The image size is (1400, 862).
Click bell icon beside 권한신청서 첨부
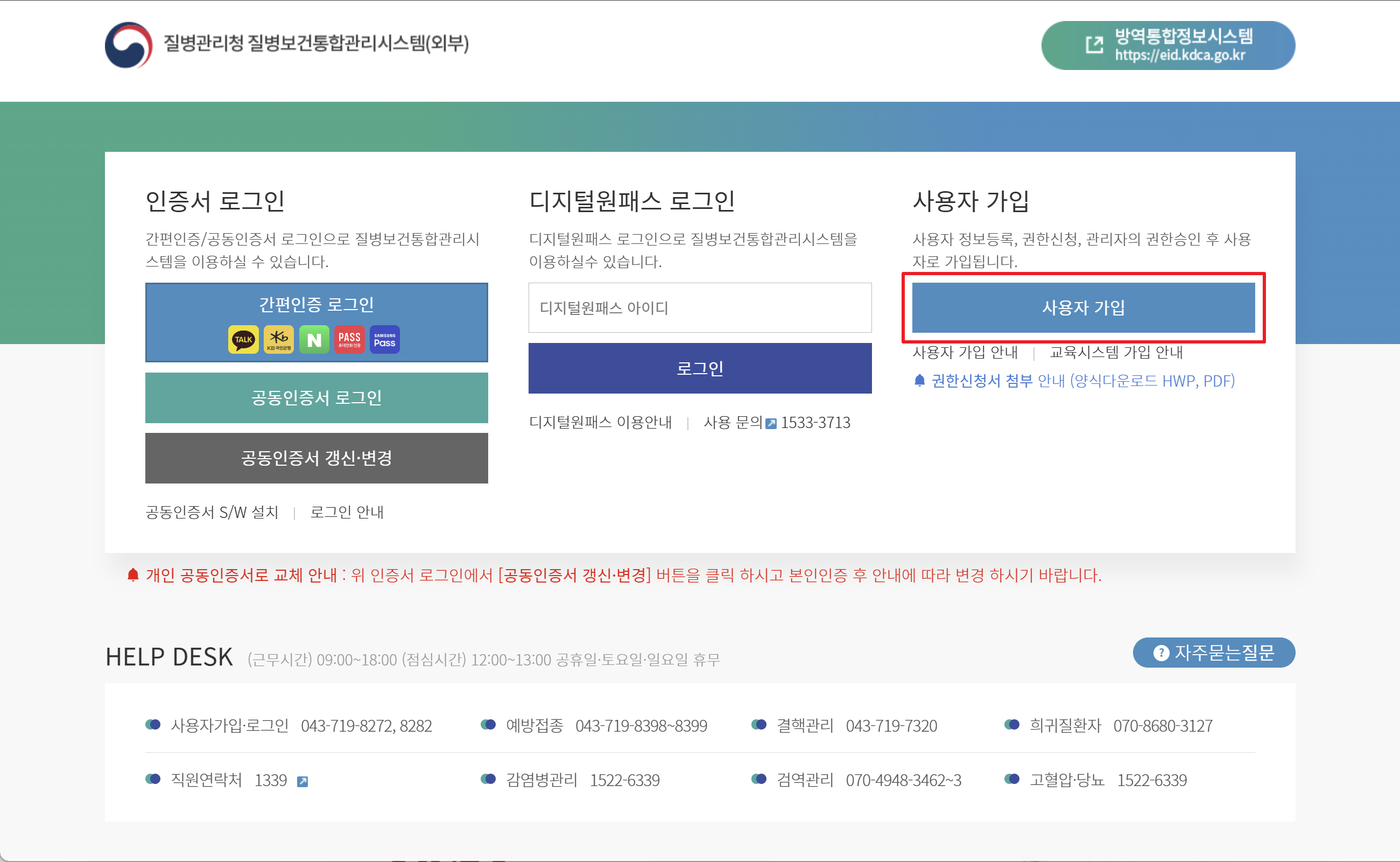pos(919,380)
